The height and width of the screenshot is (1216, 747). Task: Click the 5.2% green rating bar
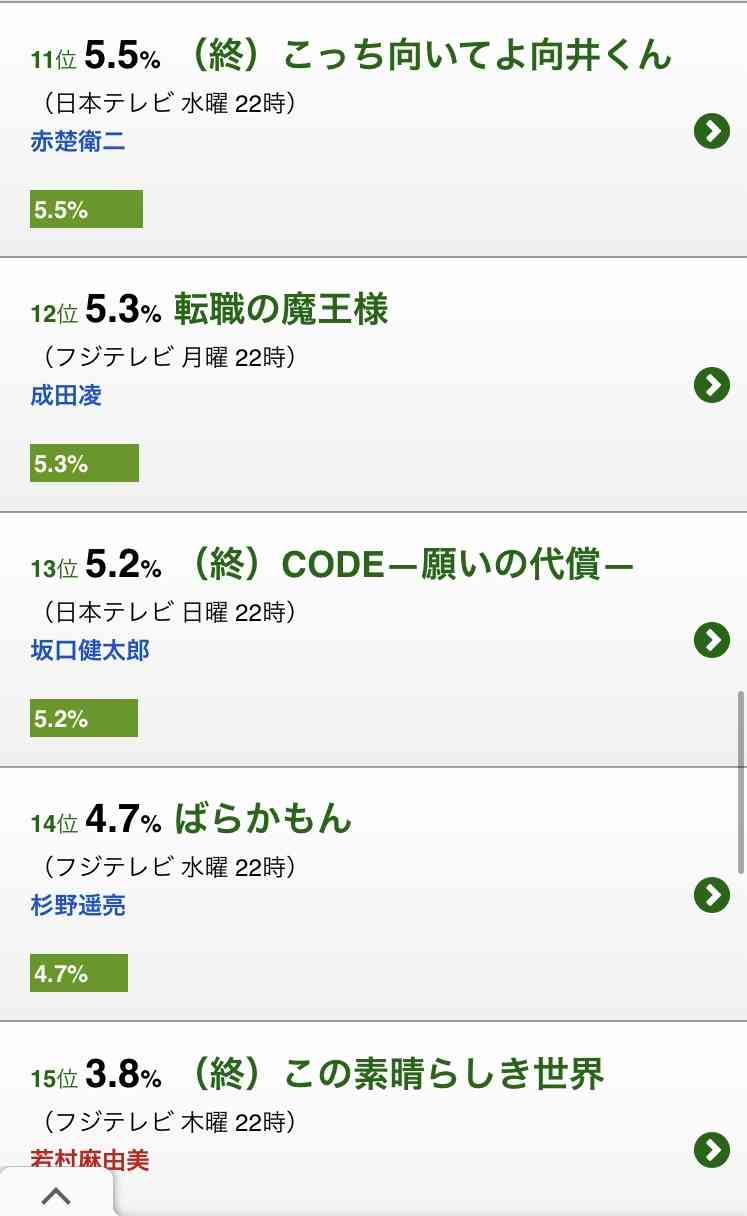tap(84, 718)
